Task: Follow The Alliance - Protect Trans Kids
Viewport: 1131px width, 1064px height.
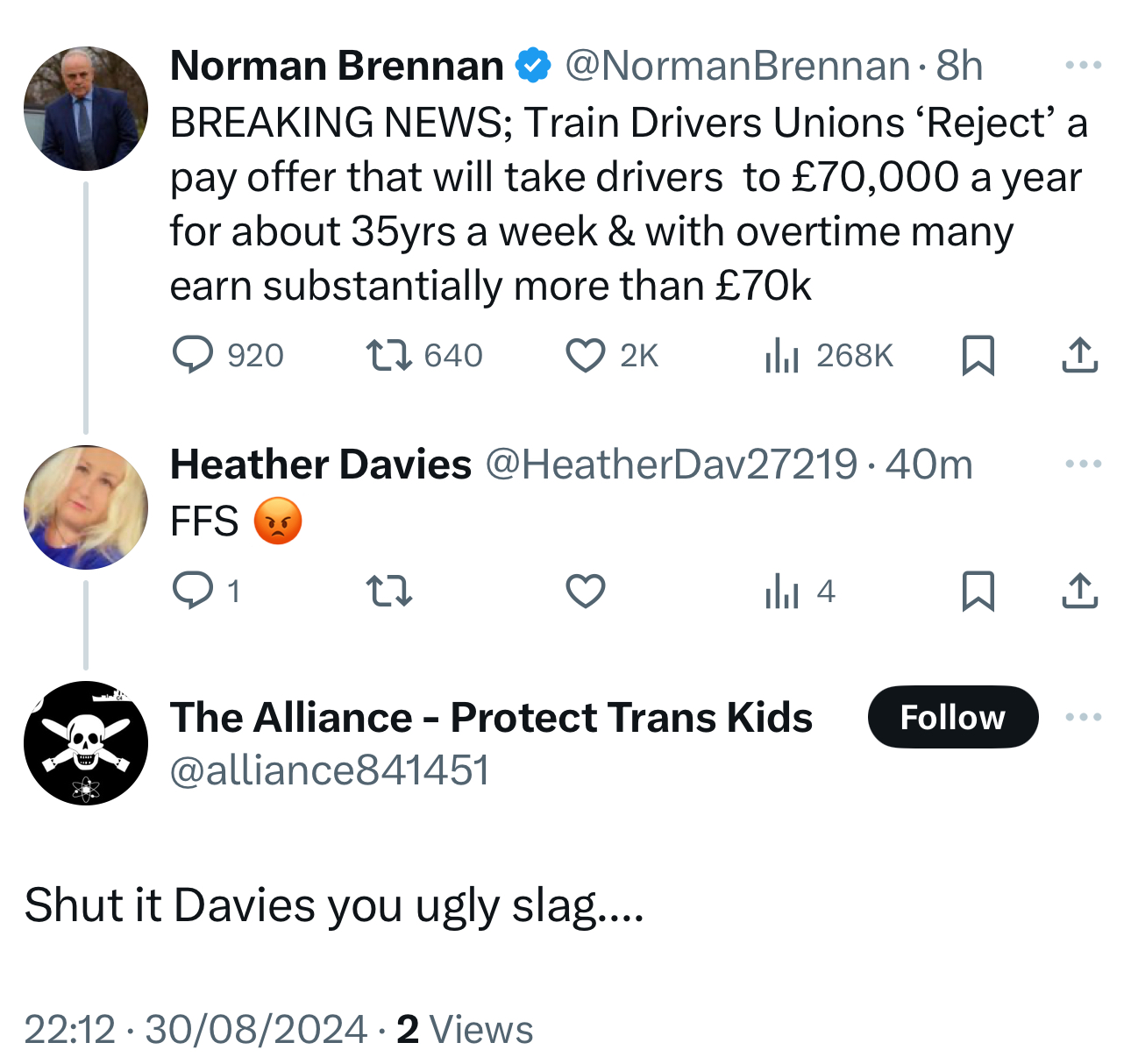Action: pyautogui.click(x=952, y=717)
